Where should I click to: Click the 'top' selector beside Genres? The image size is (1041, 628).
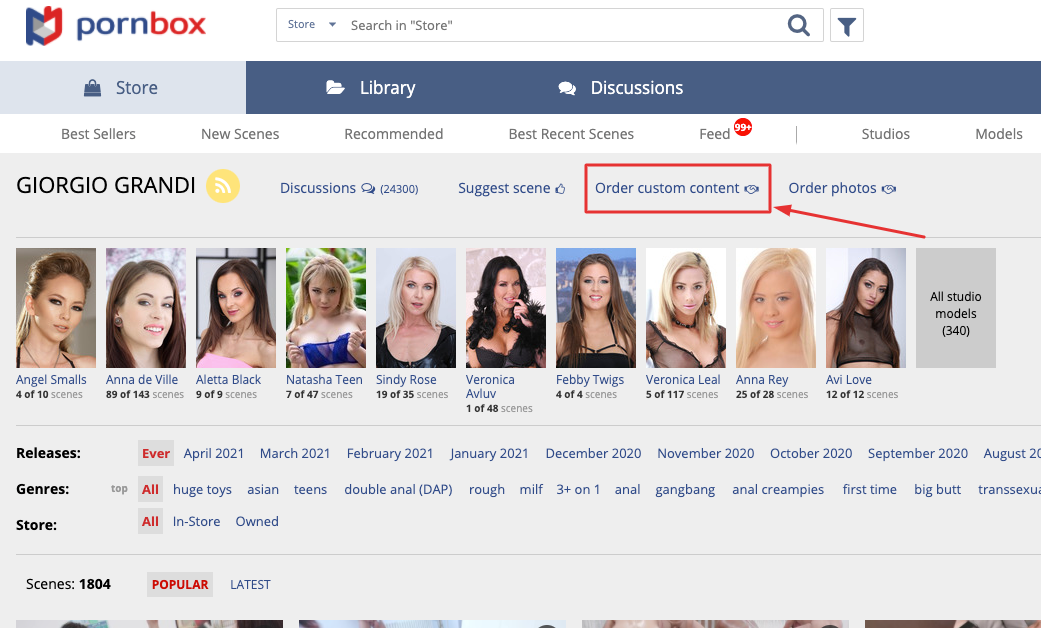(119, 489)
